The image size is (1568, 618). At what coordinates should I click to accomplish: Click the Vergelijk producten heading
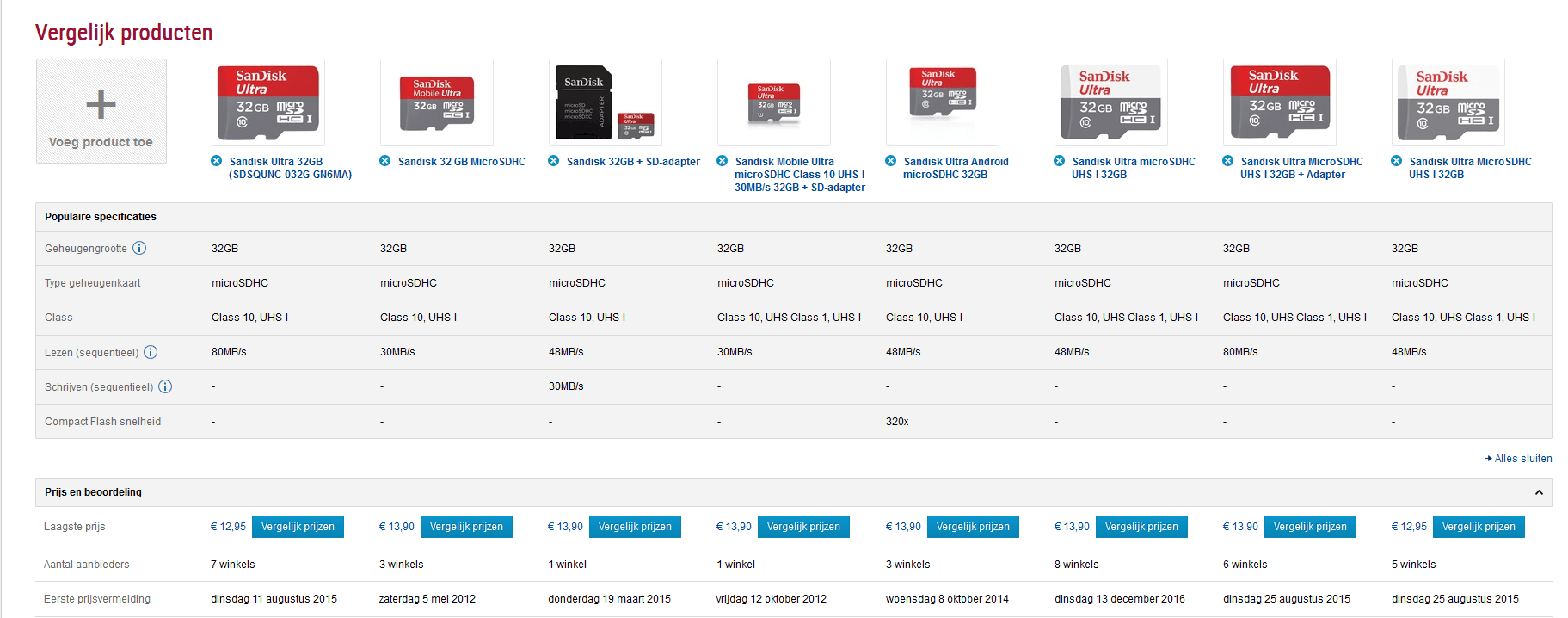tap(124, 33)
